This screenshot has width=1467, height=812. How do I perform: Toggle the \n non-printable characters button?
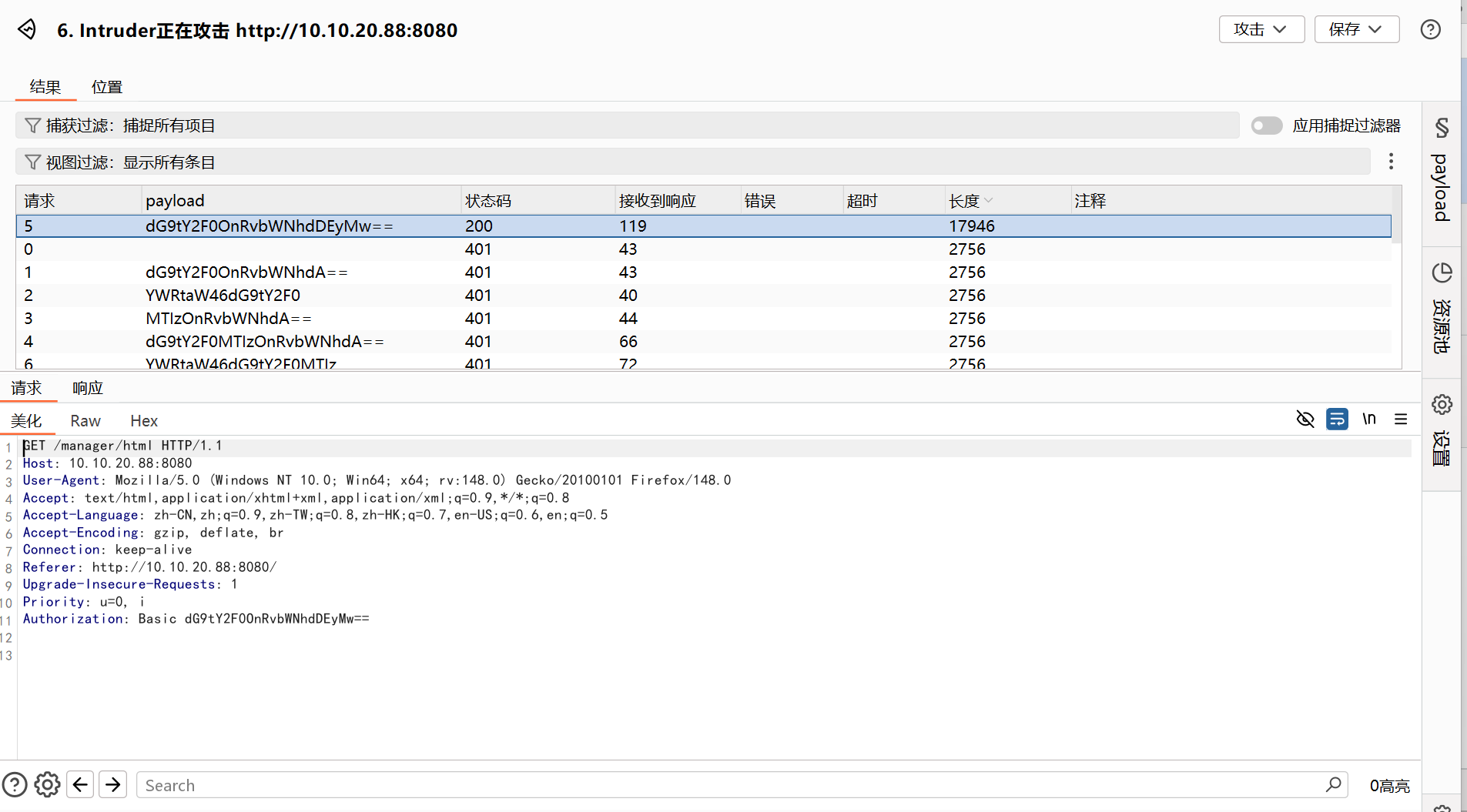[1369, 419]
